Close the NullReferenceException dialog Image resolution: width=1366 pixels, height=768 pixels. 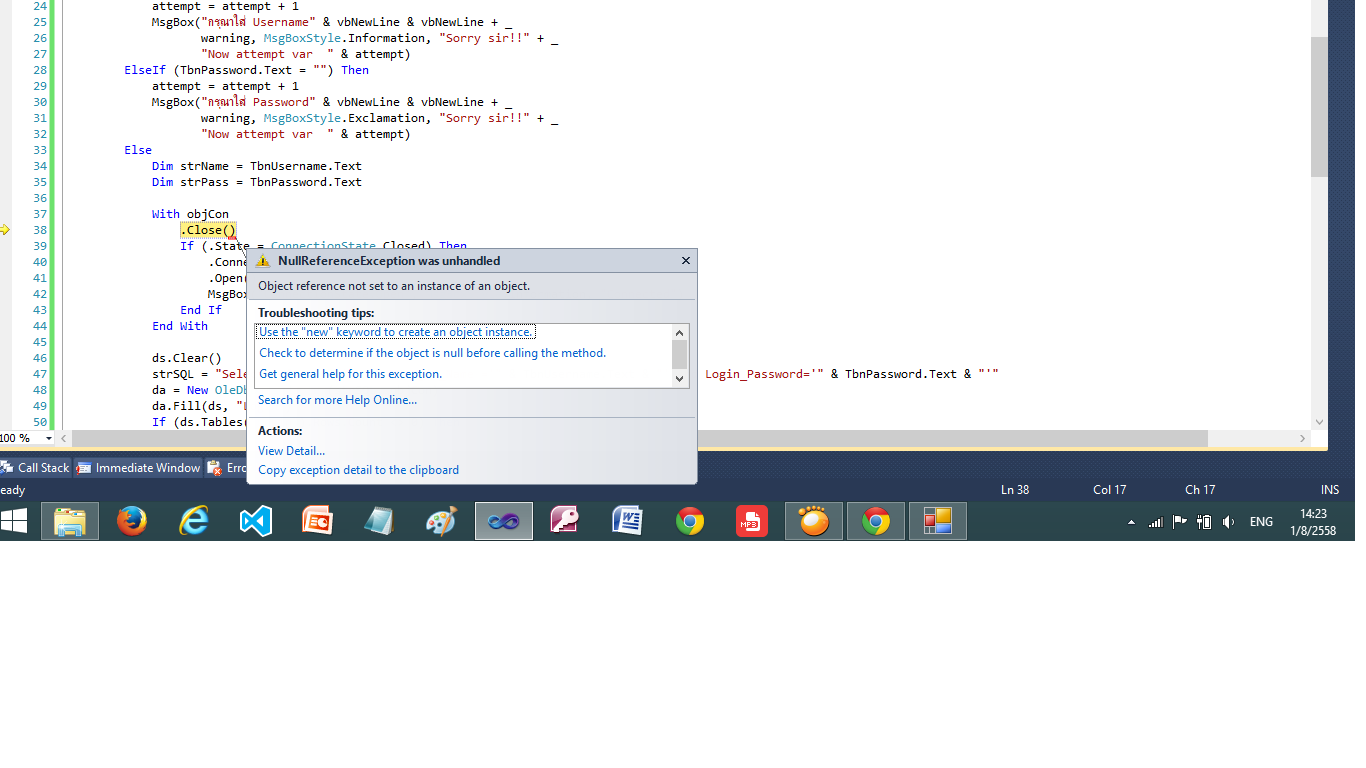coord(685,261)
